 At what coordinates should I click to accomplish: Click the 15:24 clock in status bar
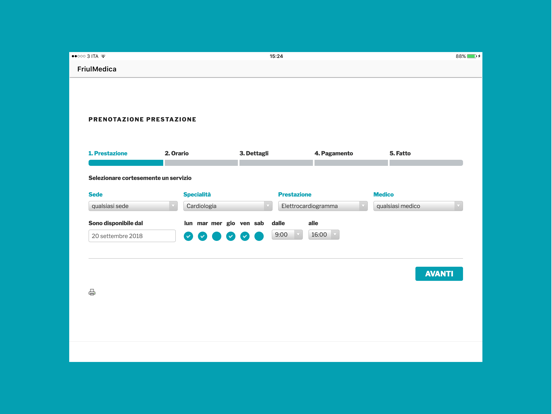tap(276, 56)
